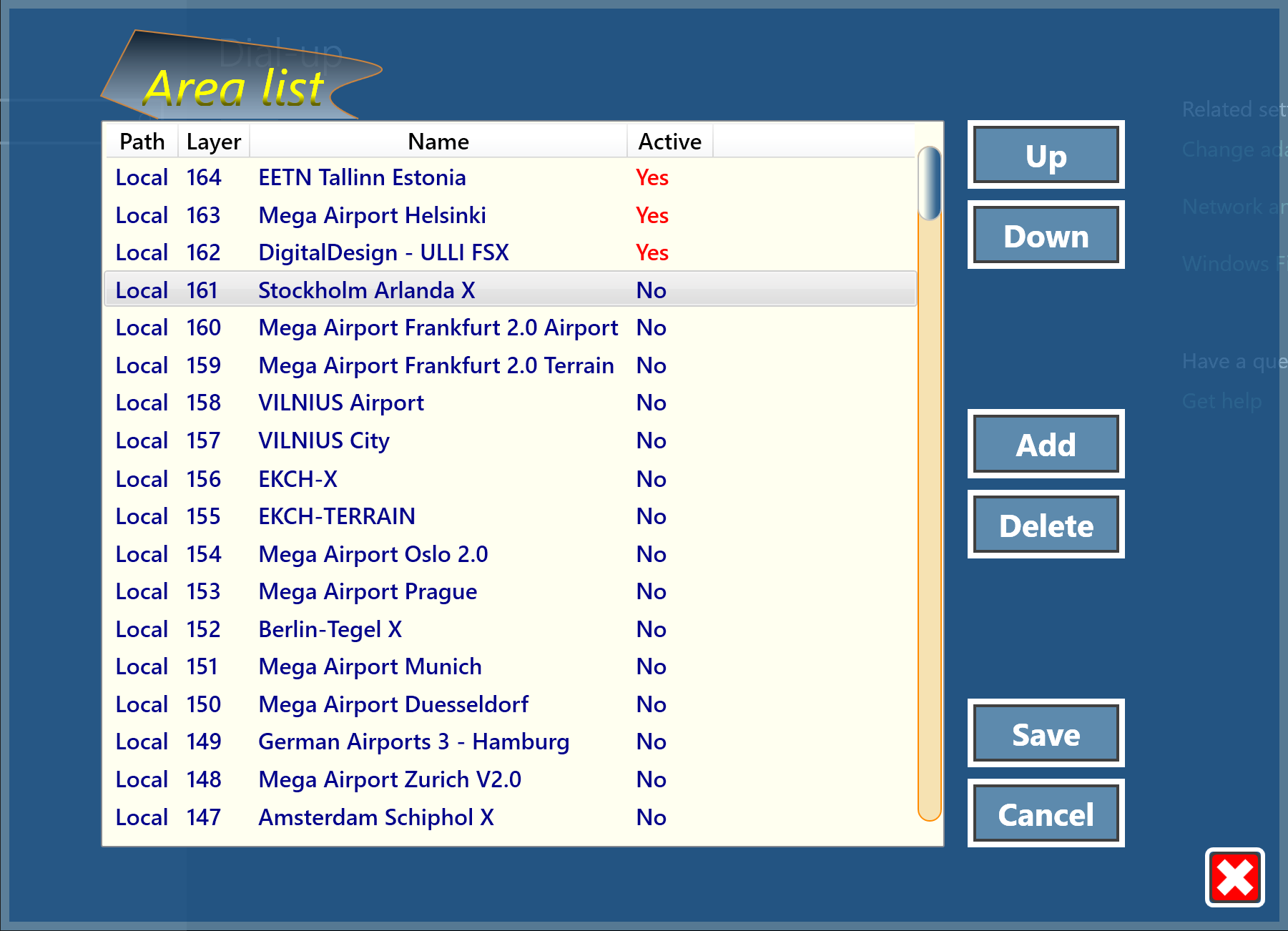Move selected area up with Up button

(1046, 155)
